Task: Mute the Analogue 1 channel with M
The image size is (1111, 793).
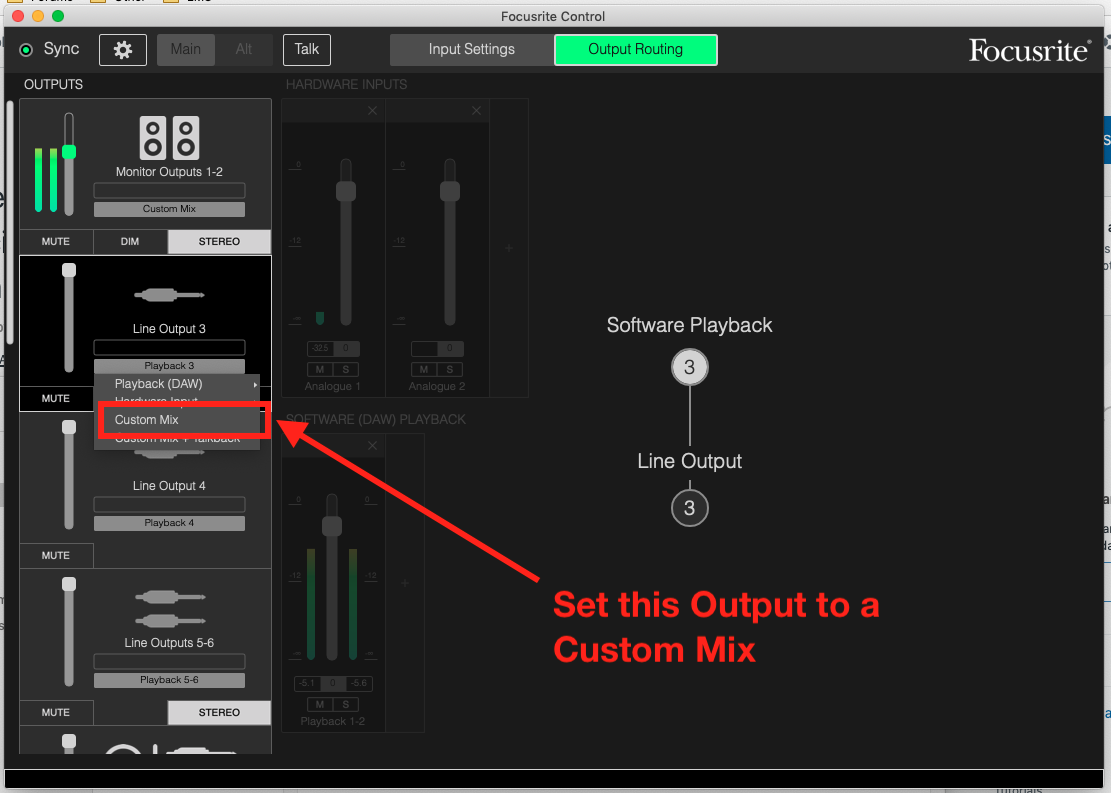Action: click(x=320, y=369)
